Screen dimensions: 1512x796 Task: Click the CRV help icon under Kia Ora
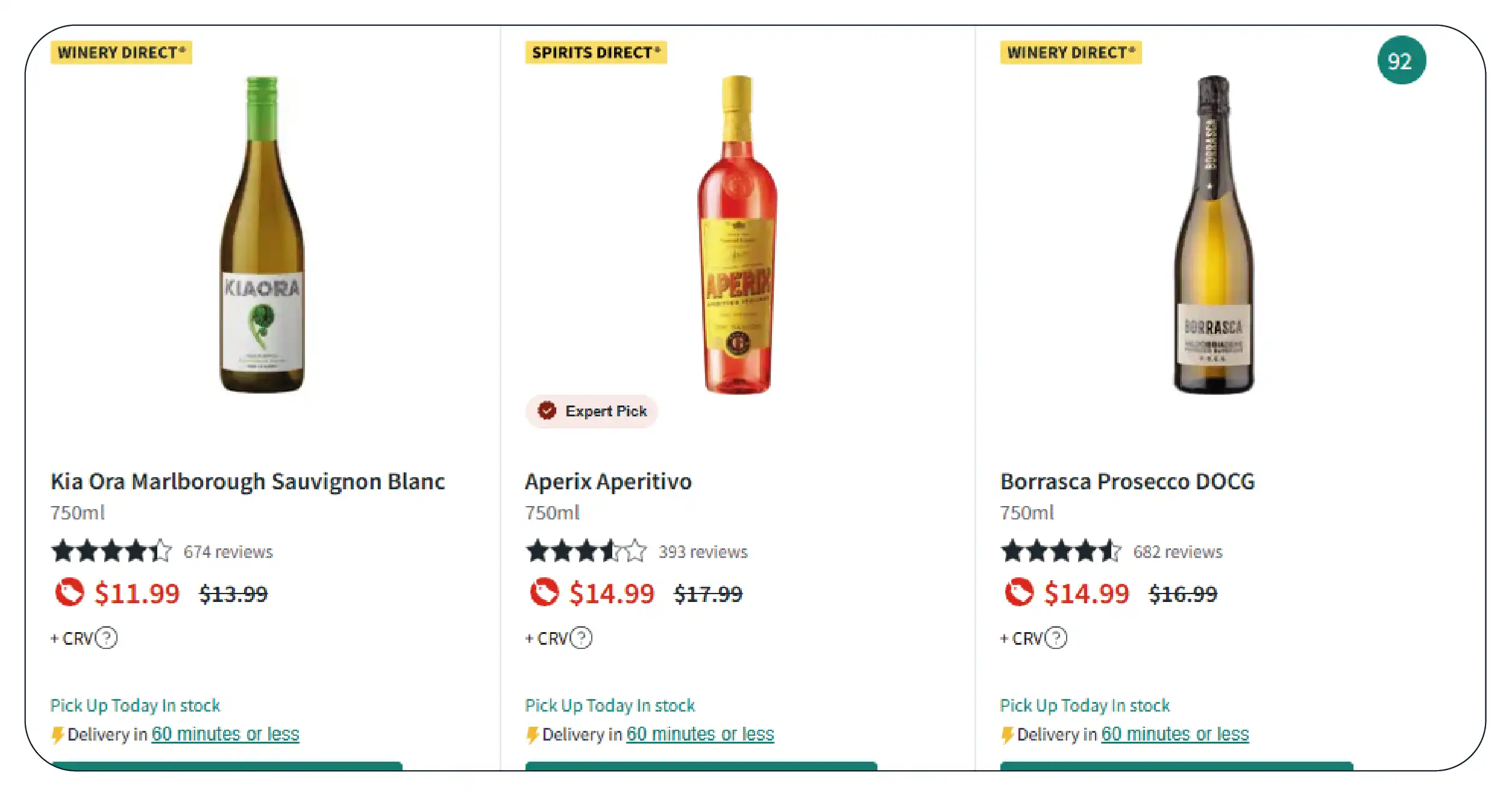(107, 638)
